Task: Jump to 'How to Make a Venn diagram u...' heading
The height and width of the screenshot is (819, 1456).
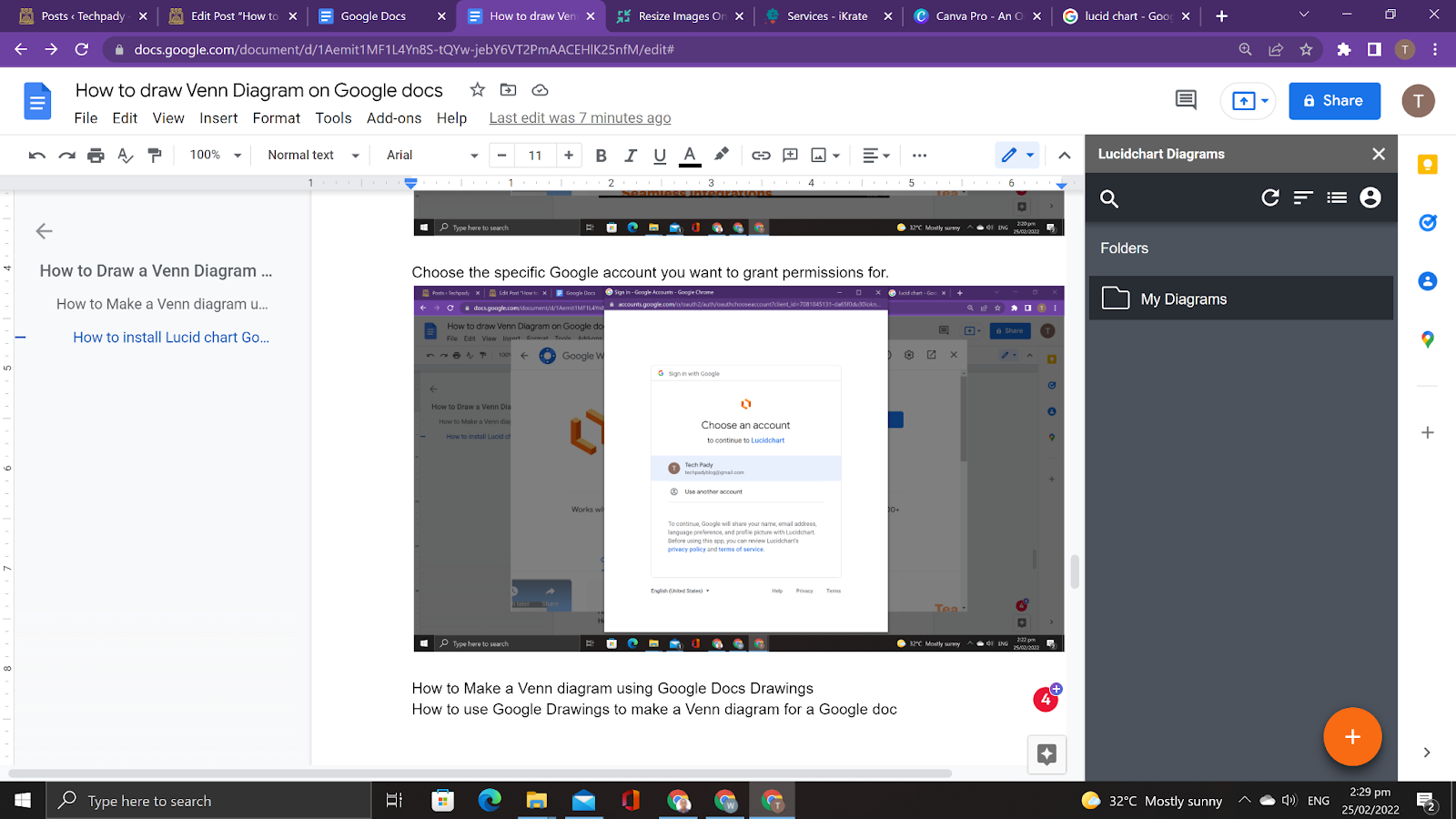Action: point(162,304)
